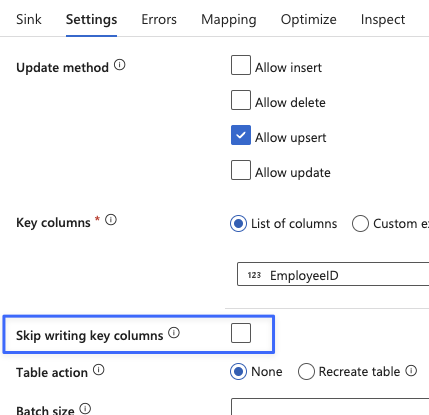The width and height of the screenshot is (429, 415).
Task: Enable the Allow insert checkbox
Action: (x=241, y=65)
